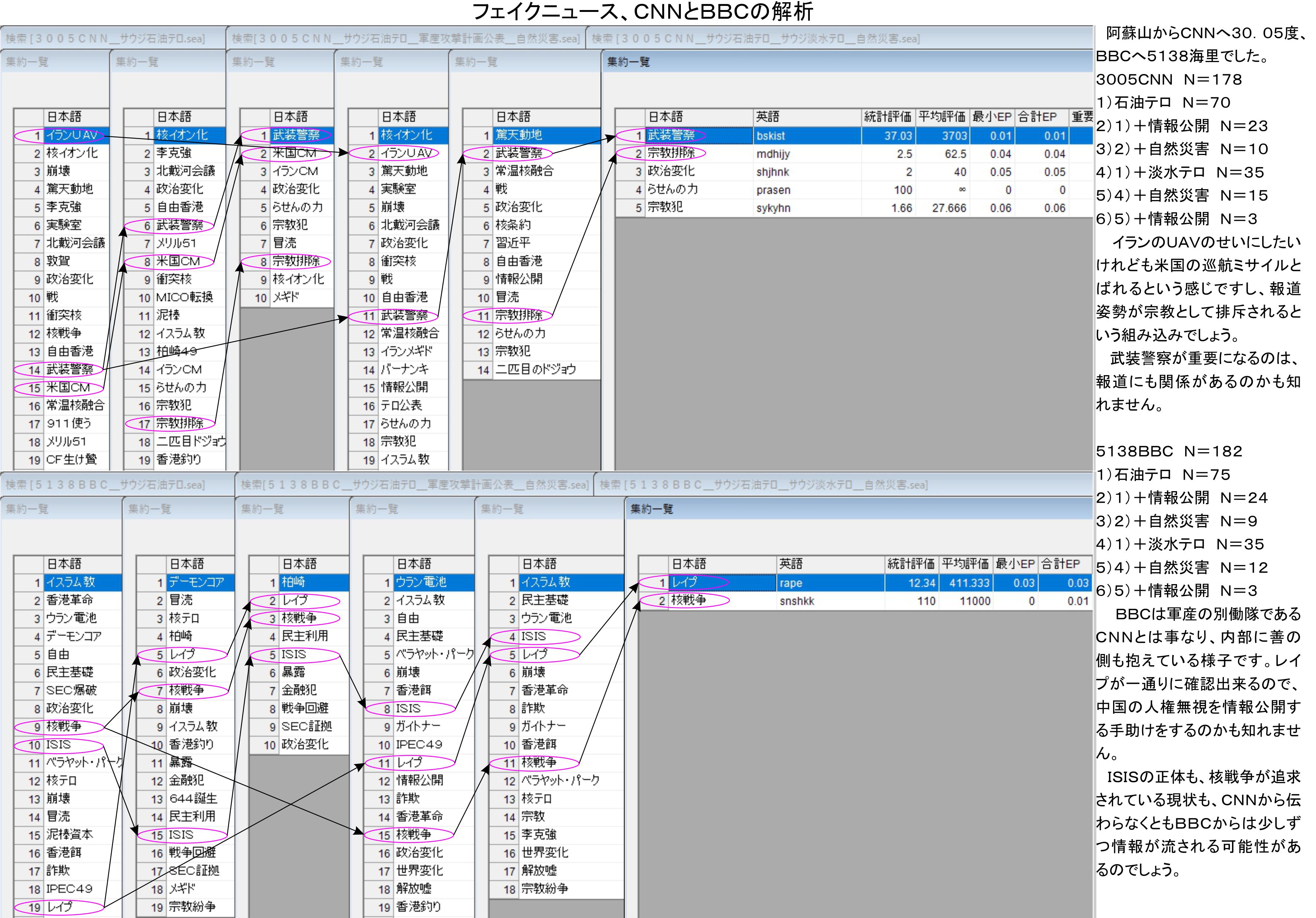Select the rape cell in BBC results
The width and height of the screenshot is (1316, 918).
791,583
